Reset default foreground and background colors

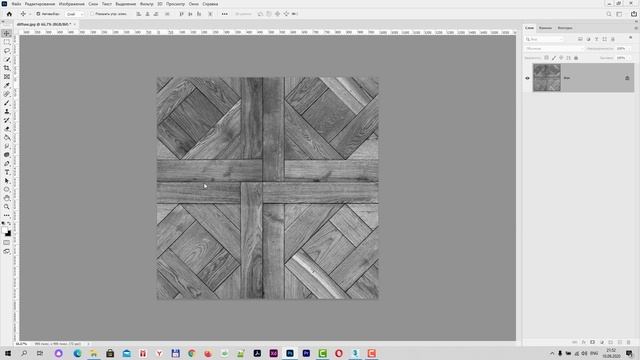pyautogui.click(x=4, y=224)
